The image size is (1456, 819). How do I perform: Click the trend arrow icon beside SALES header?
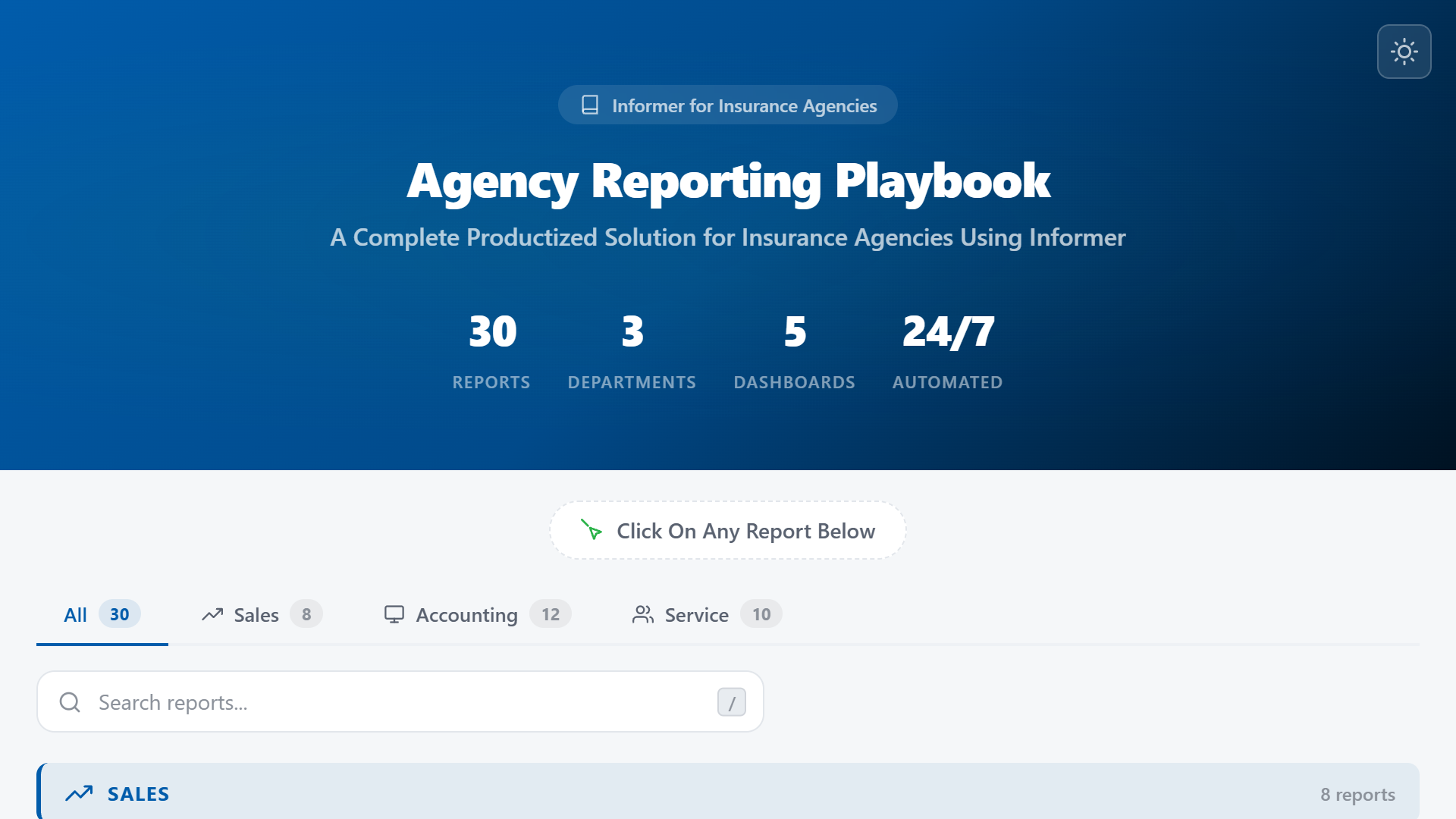pos(79,793)
